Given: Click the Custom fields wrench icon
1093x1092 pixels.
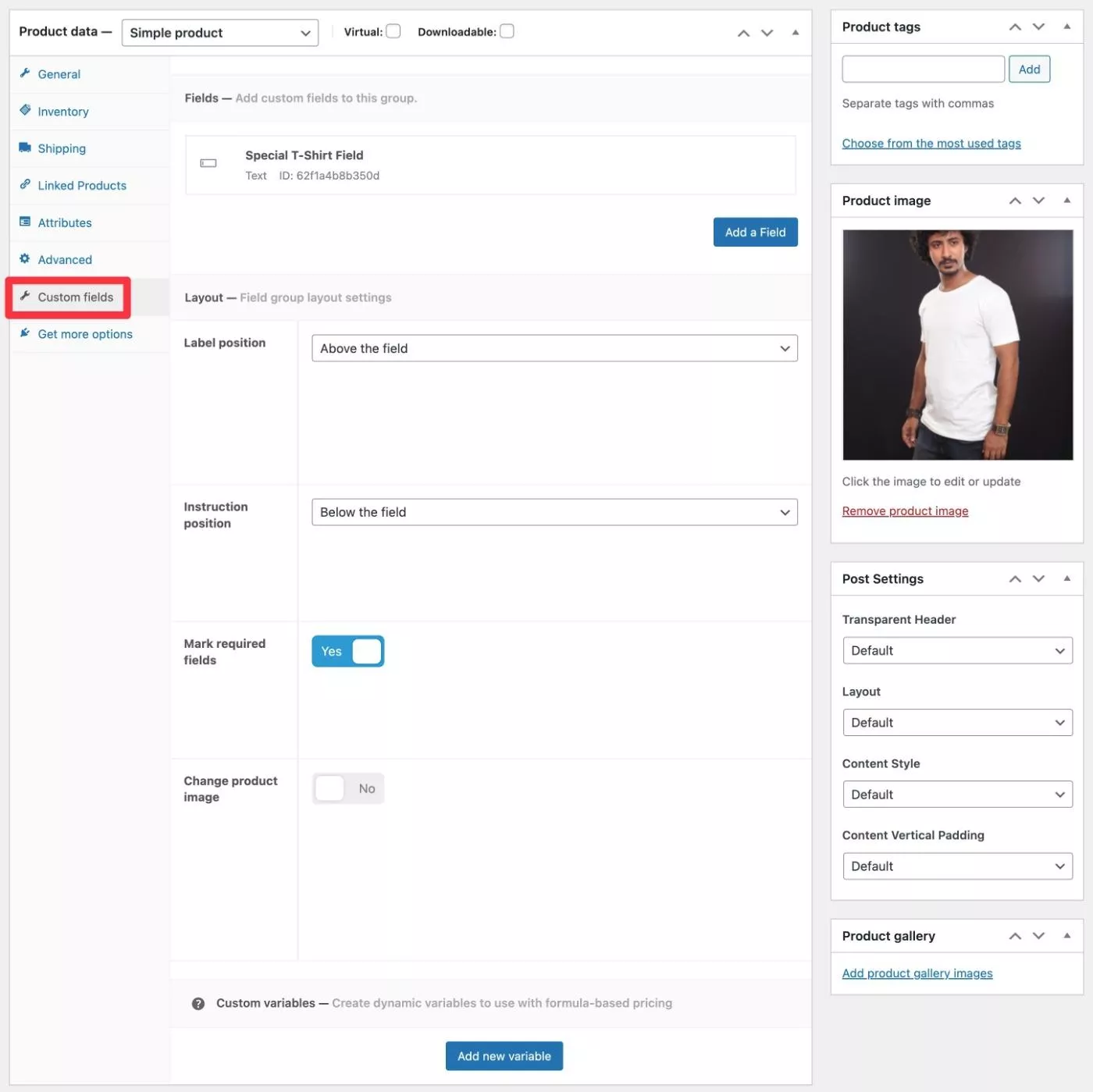Looking at the screenshot, I should coord(25,296).
